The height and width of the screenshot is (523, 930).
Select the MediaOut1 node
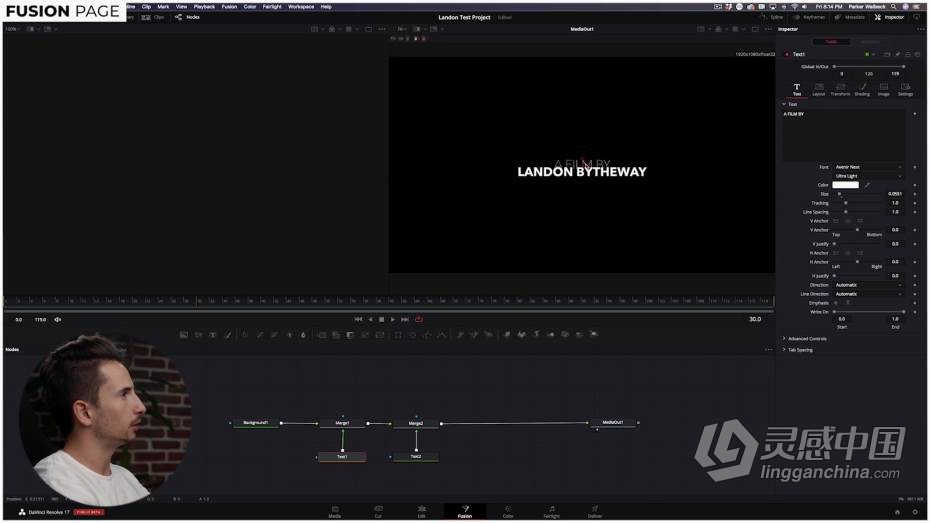(x=613, y=423)
